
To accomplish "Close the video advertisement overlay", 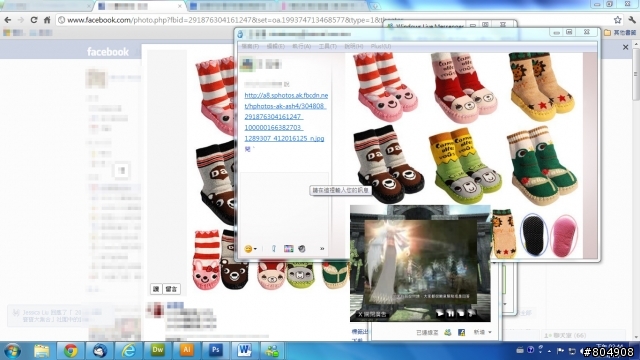I will point(372,314).
